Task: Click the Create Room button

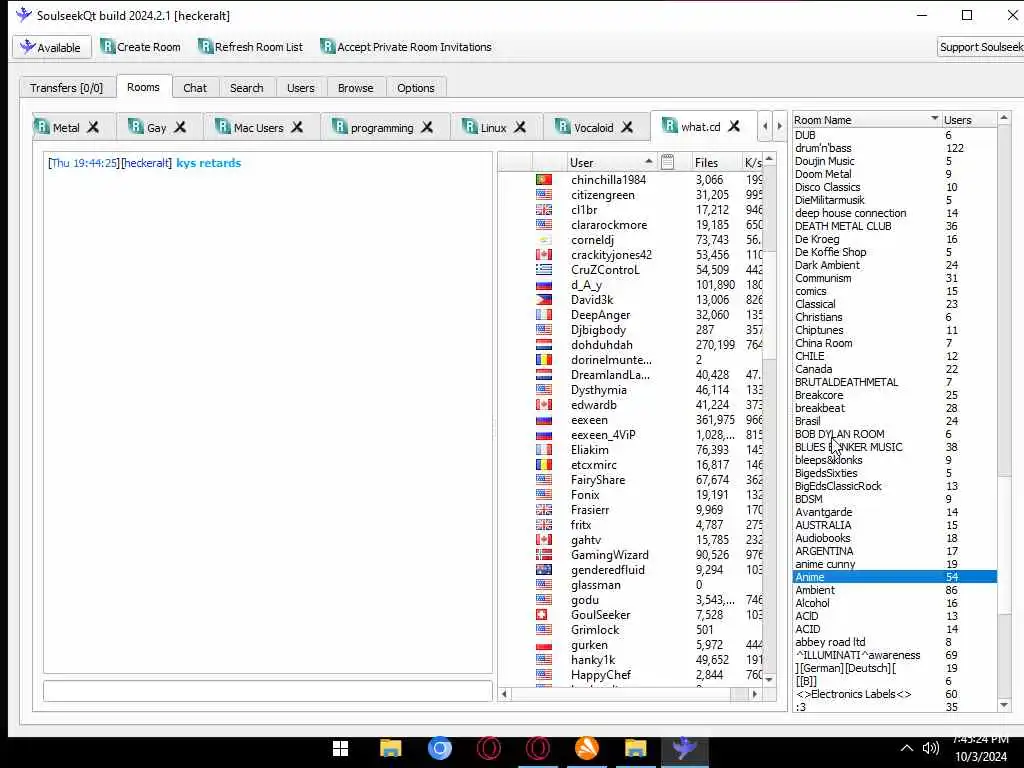Action: coord(140,47)
